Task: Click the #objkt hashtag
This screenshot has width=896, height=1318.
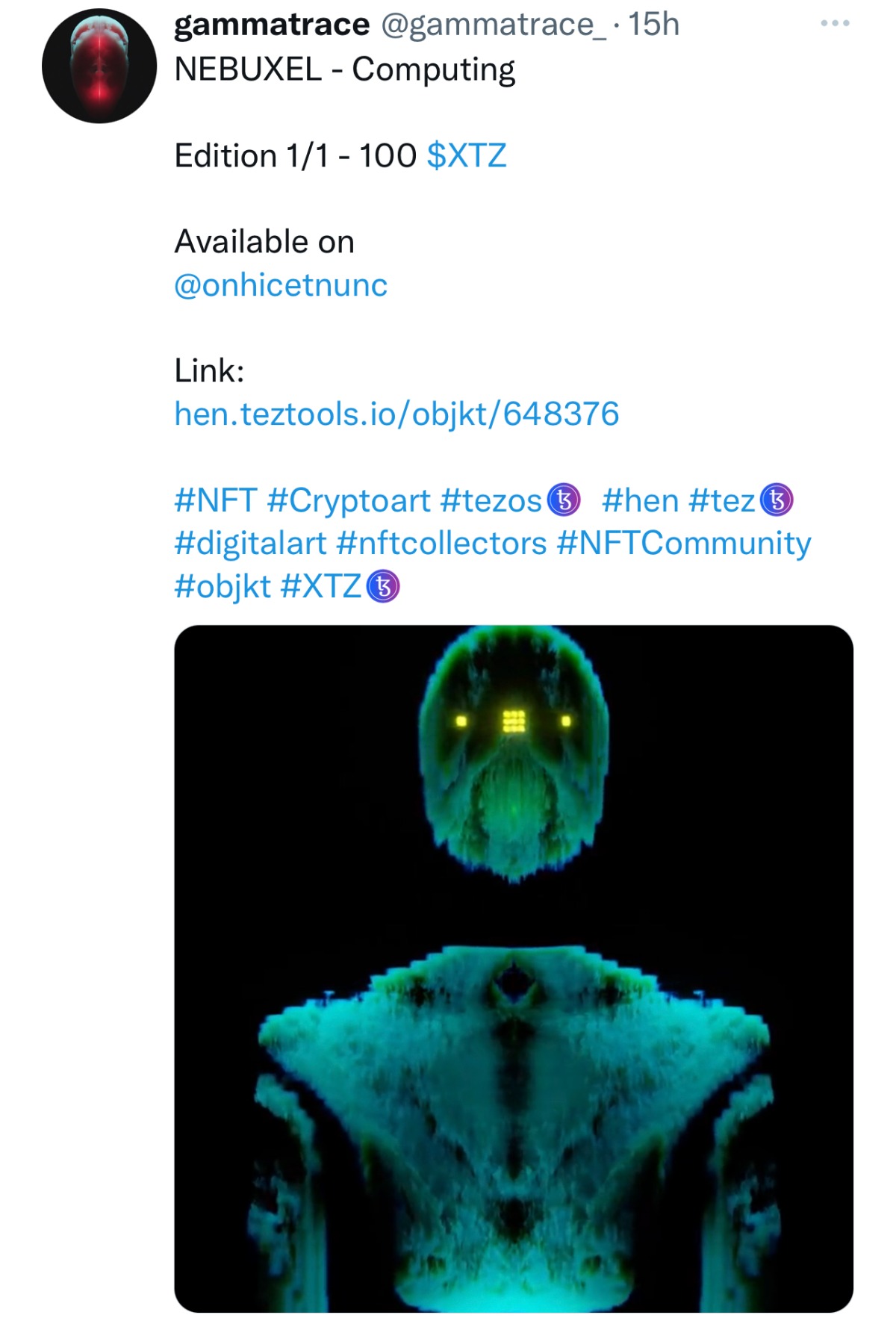Action: 223,587
